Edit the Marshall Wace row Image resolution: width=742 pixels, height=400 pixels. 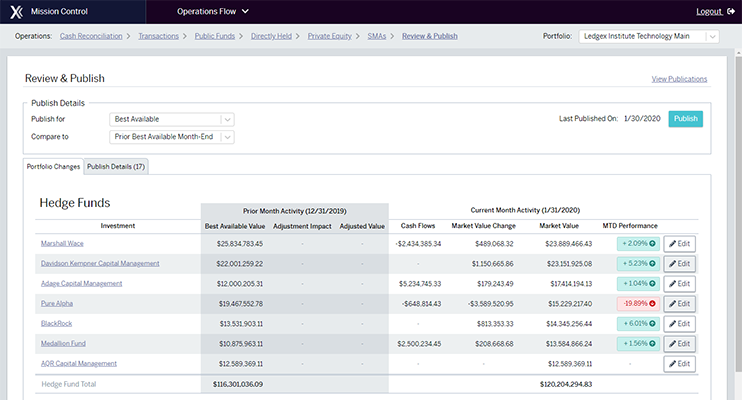(x=680, y=244)
